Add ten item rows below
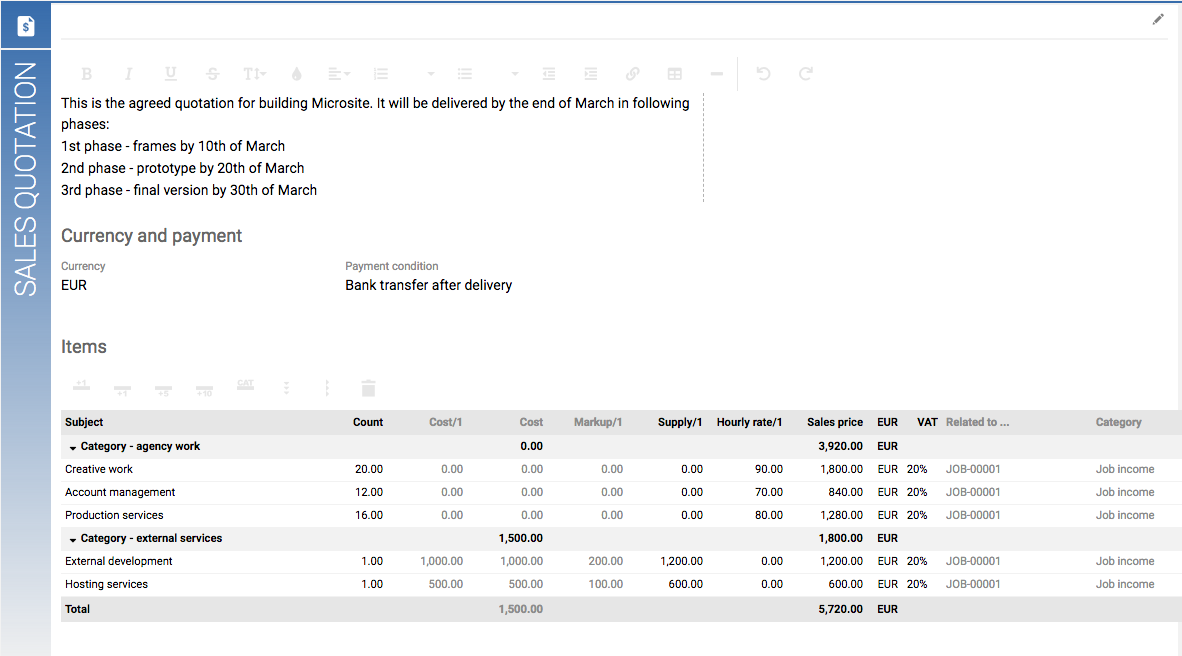The width and height of the screenshot is (1182, 656). click(204, 389)
